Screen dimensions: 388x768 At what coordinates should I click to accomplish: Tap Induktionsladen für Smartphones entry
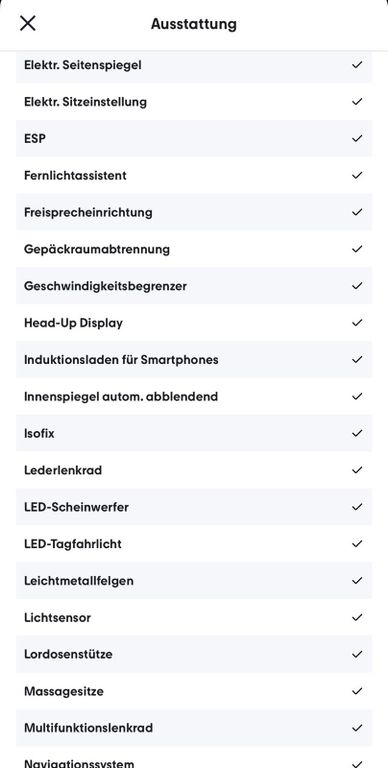click(x=194, y=360)
